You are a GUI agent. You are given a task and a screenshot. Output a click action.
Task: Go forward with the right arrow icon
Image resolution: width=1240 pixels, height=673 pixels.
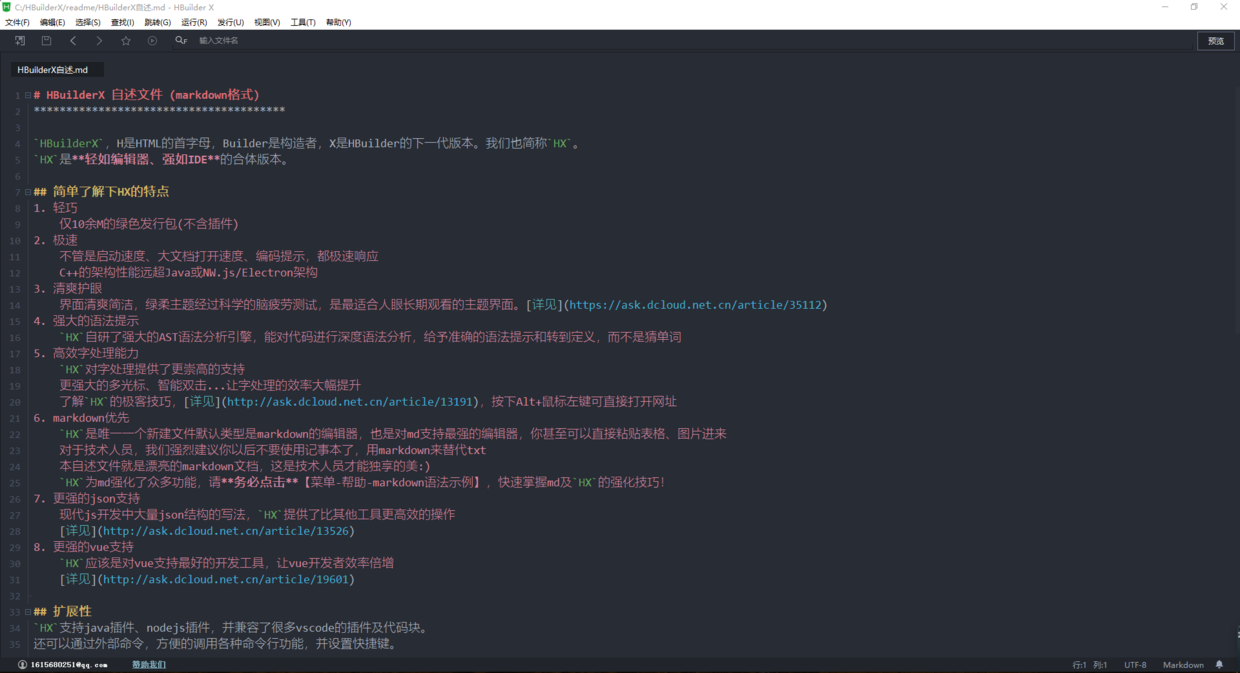pos(99,41)
